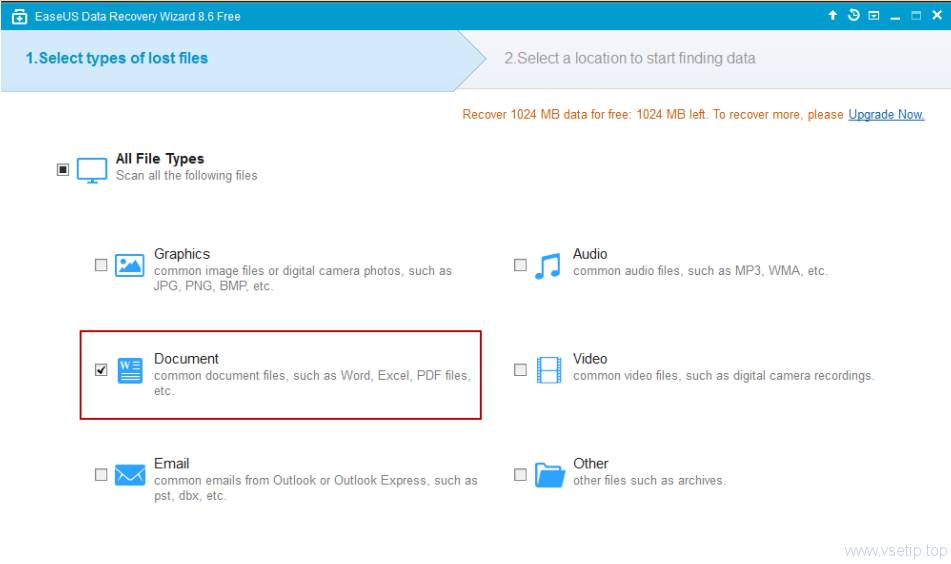The width and height of the screenshot is (951, 564).
Task: Click 'common emails from Outlook' description
Action: coord(315,488)
